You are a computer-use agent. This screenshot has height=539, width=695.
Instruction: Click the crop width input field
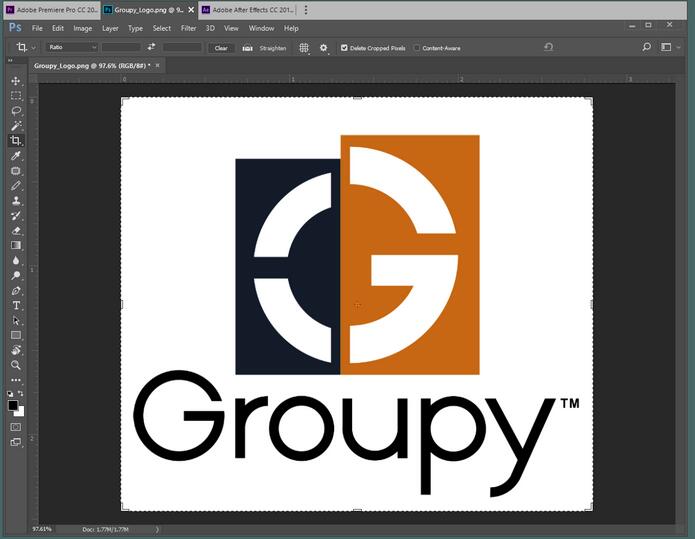[x=121, y=47]
